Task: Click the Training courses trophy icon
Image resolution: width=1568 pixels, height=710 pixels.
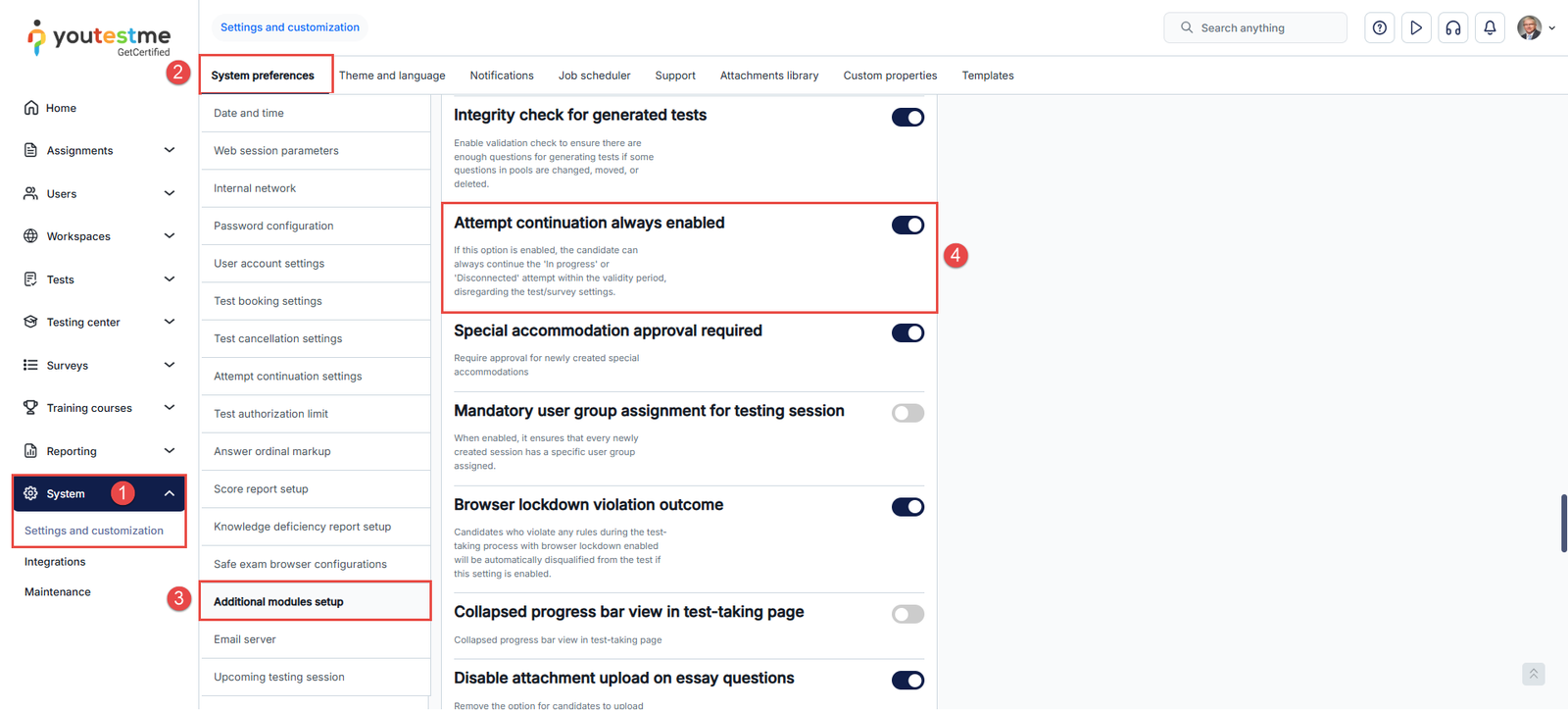Action: coord(31,408)
